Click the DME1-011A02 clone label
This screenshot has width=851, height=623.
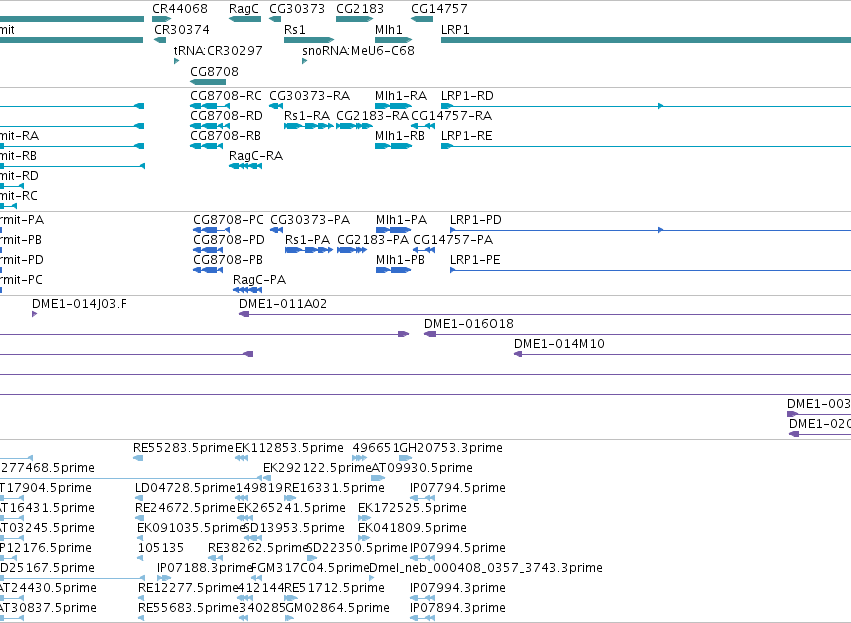pos(283,304)
